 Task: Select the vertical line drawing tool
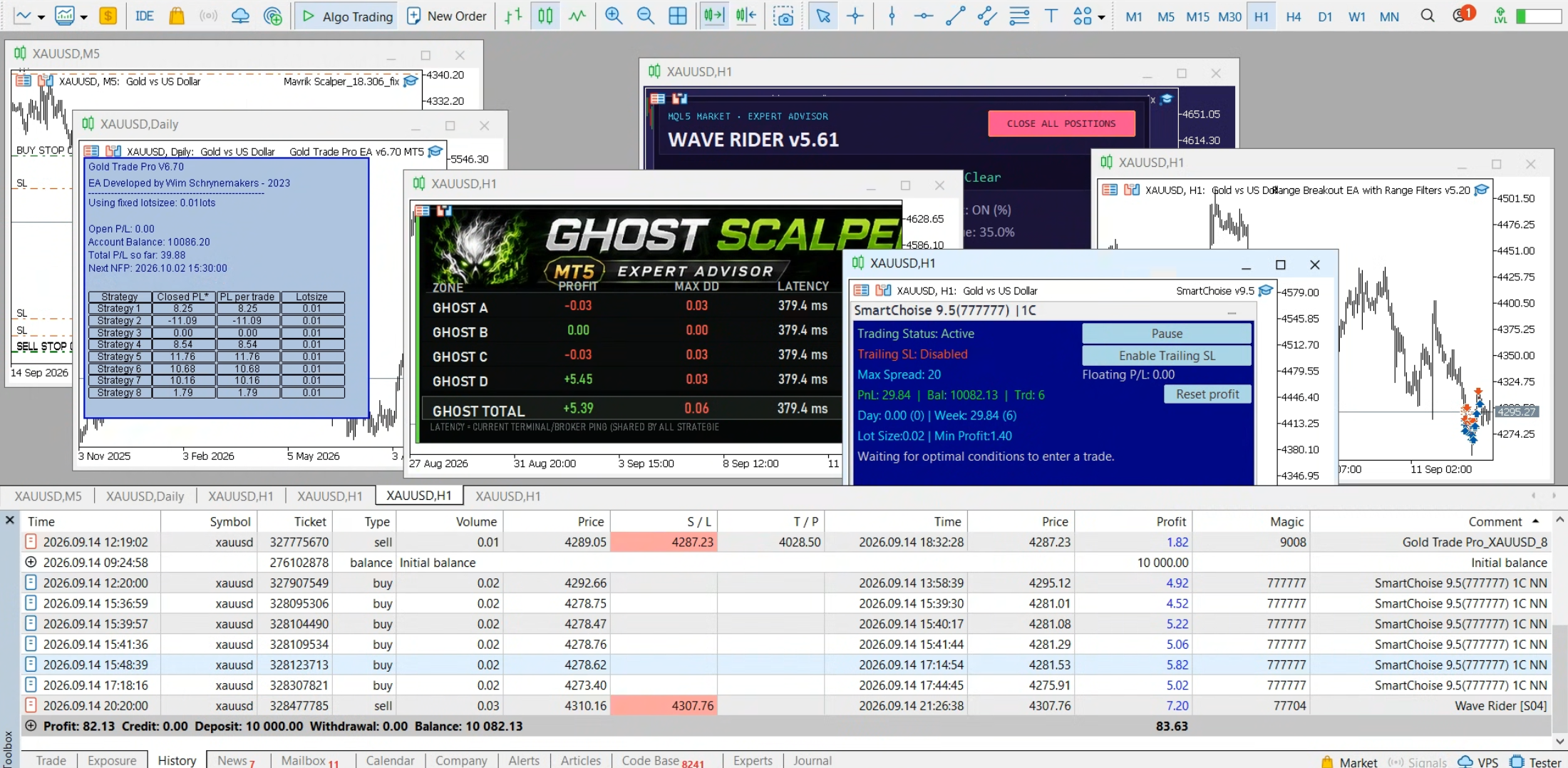[892, 16]
